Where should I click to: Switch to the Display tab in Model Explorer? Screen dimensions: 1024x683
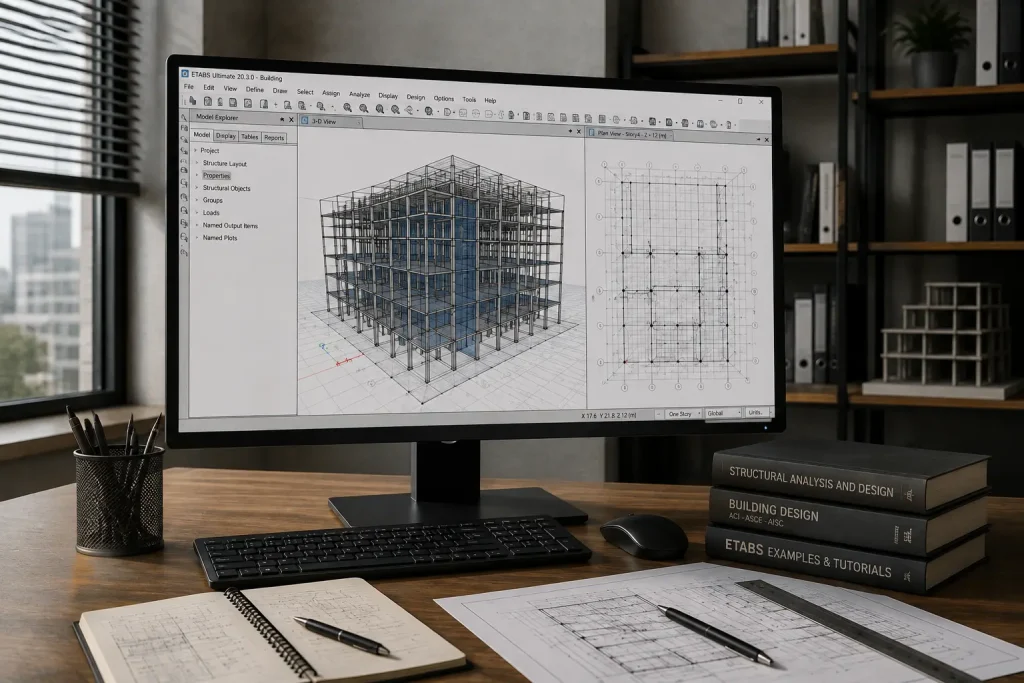pyautogui.click(x=225, y=136)
